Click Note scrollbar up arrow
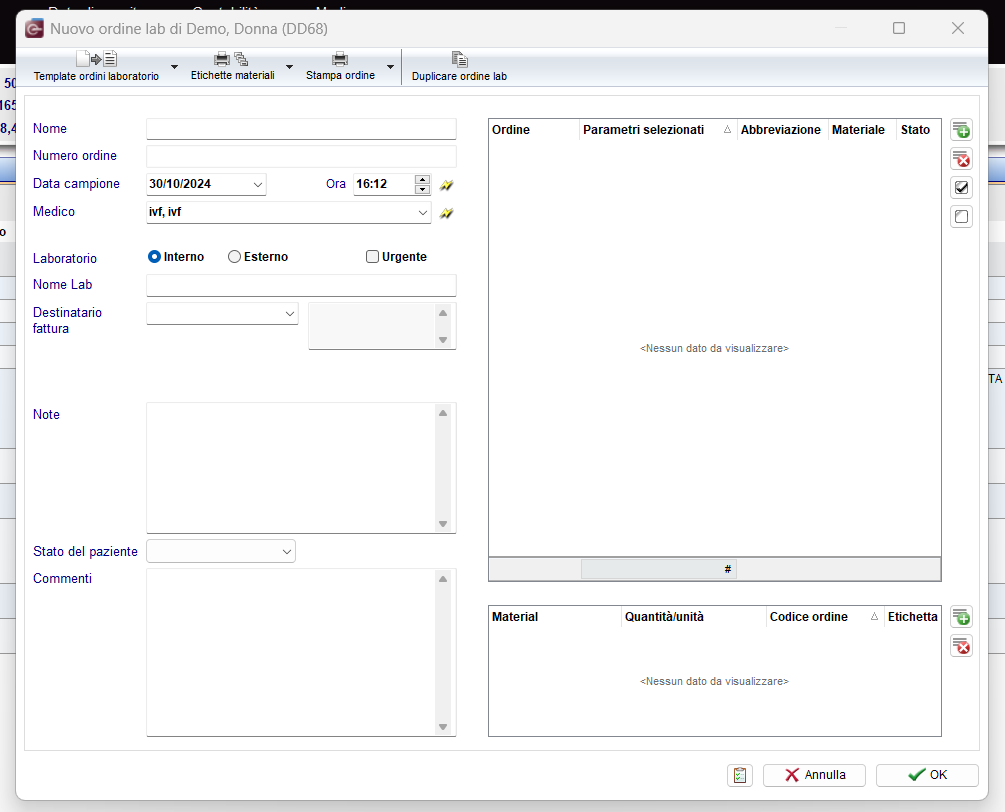The width and height of the screenshot is (1005, 812). click(443, 413)
